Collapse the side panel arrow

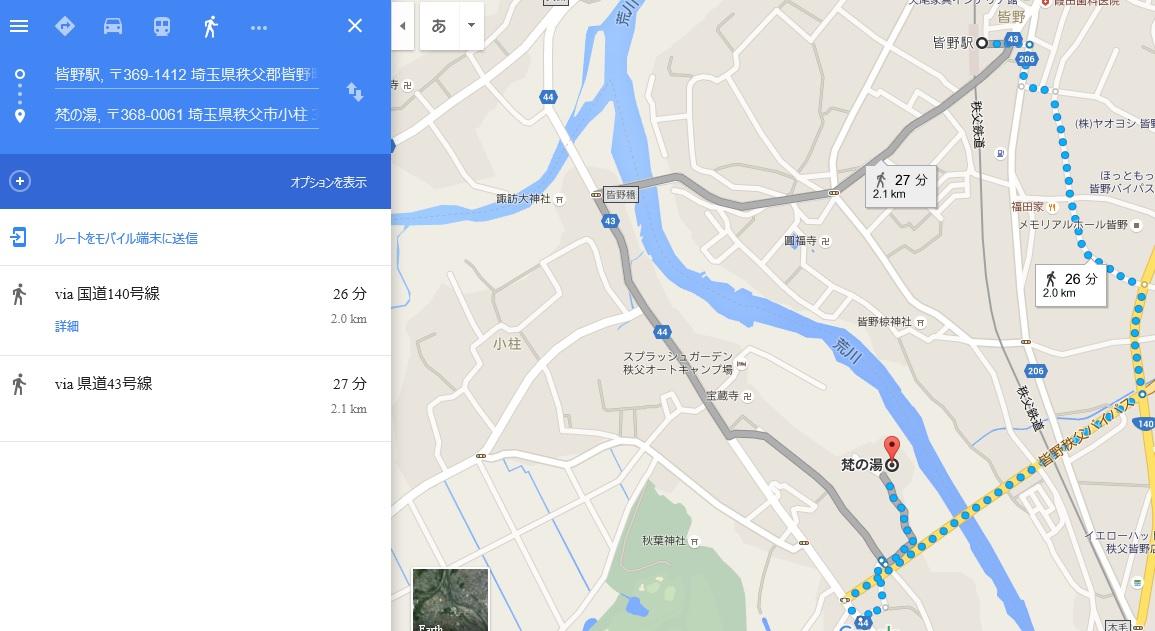402,26
